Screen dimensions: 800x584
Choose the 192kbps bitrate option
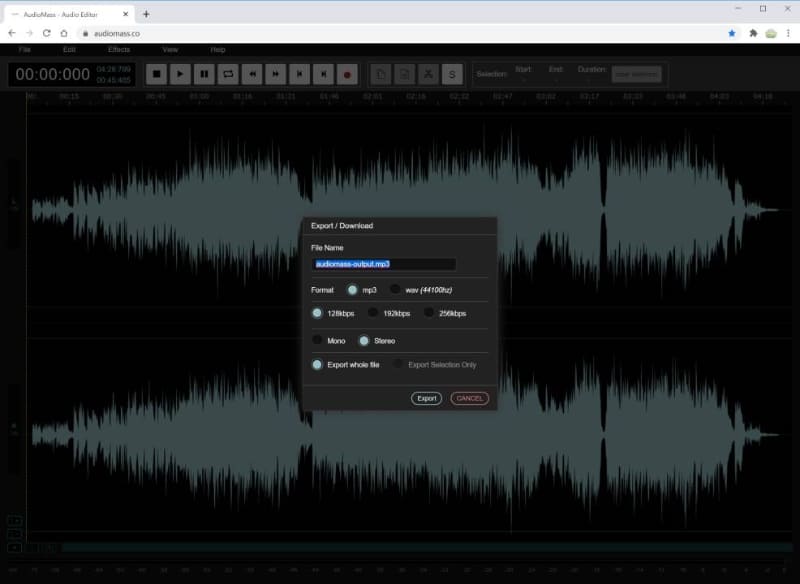tap(373, 312)
